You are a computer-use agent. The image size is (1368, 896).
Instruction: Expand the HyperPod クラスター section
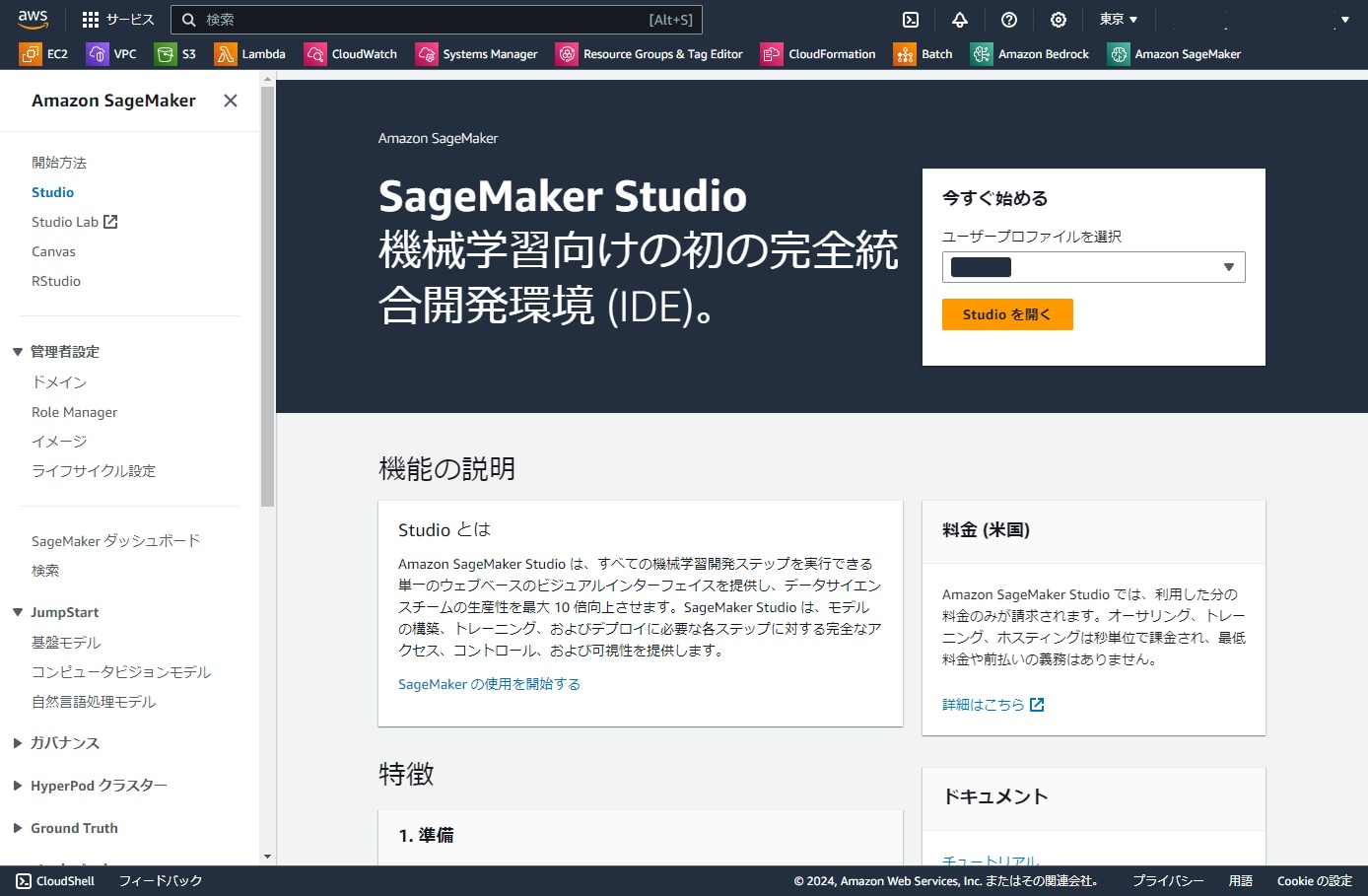pyautogui.click(x=17, y=786)
